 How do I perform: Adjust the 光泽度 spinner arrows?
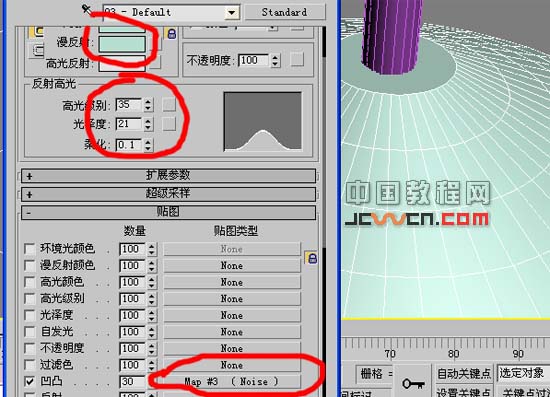pos(148,124)
